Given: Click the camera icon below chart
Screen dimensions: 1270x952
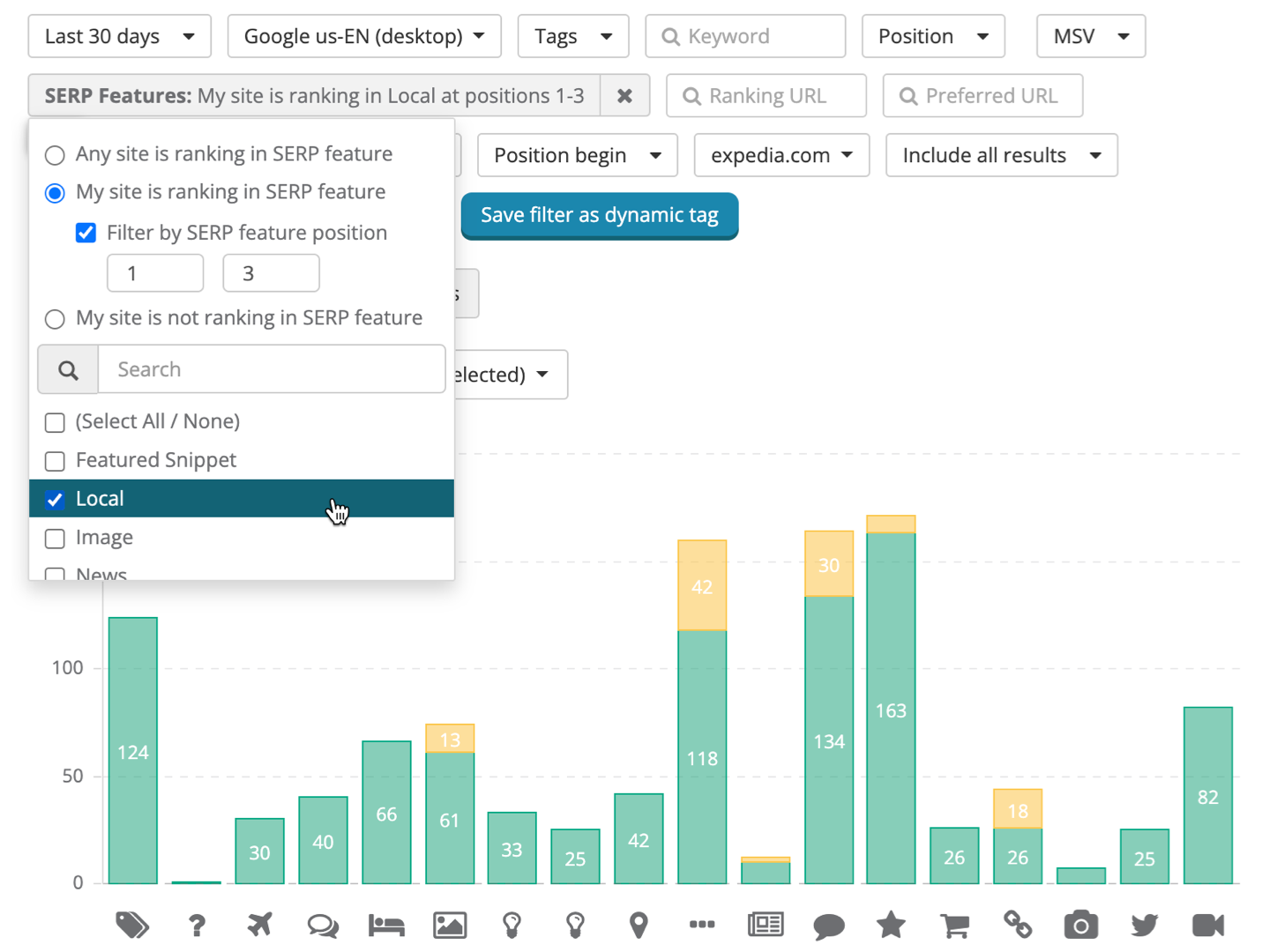Looking at the screenshot, I should tap(1081, 925).
